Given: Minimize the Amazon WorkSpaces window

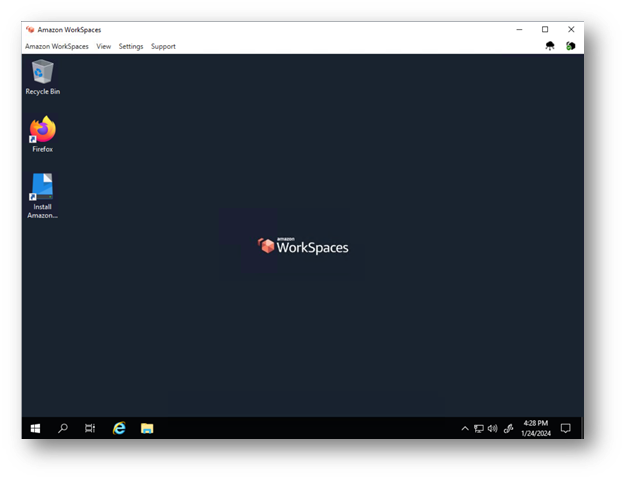Looking at the screenshot, I should point(519,30).
